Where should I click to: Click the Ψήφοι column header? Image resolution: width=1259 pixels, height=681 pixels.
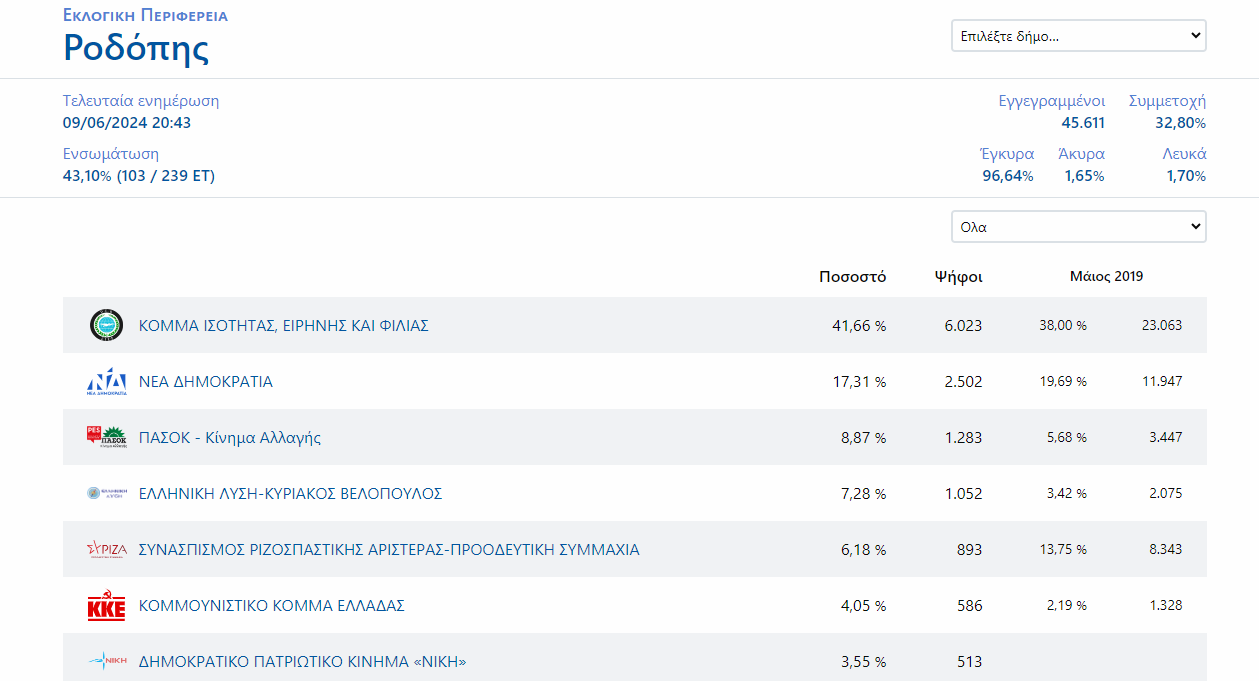pos(958,277)
